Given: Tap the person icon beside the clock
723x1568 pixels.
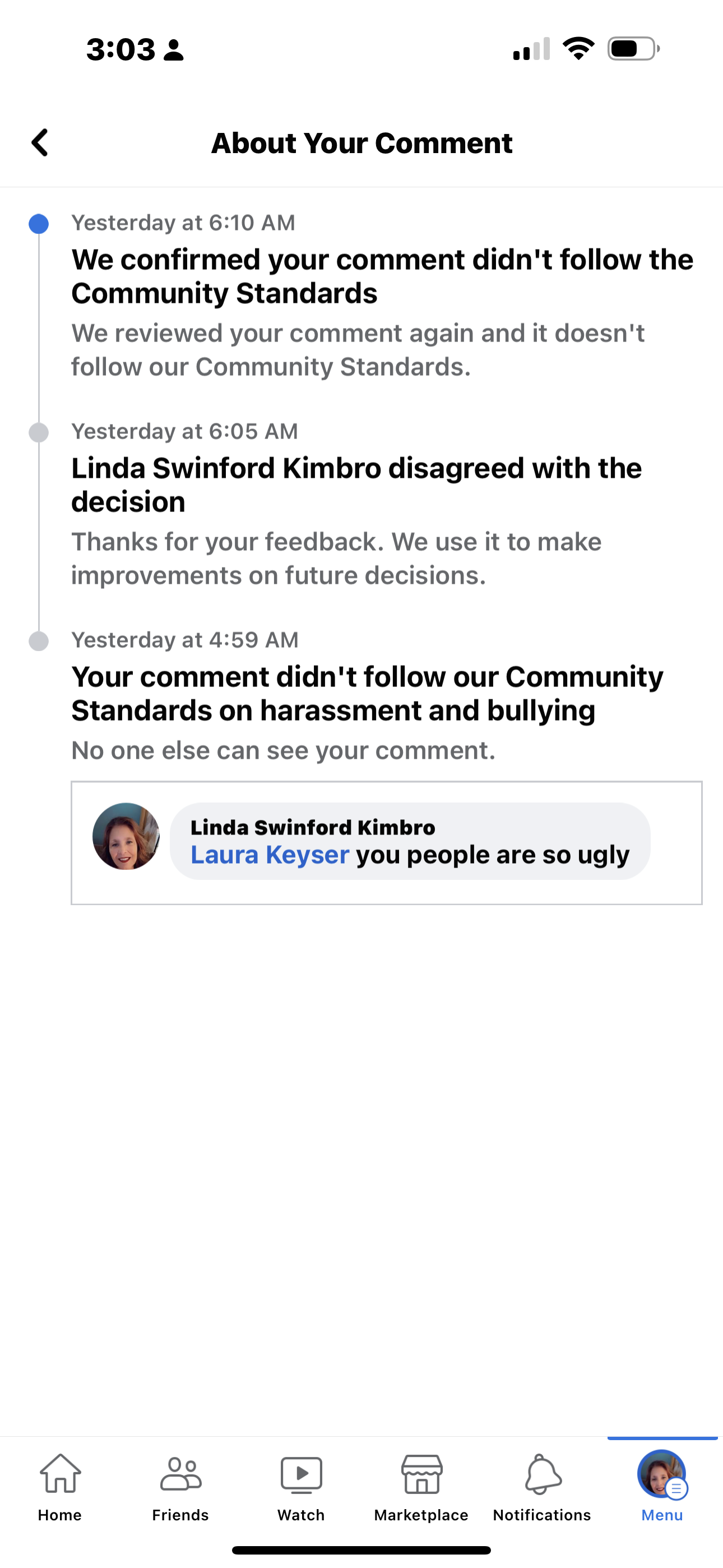Looking at the screenshot, I should pos(175,50).
